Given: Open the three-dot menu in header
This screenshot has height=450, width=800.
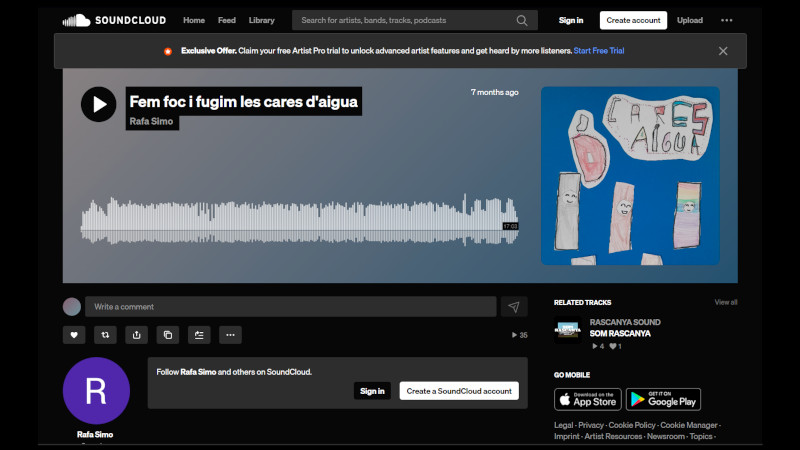Looking at the screenshot, I should (x=727, y=20).
